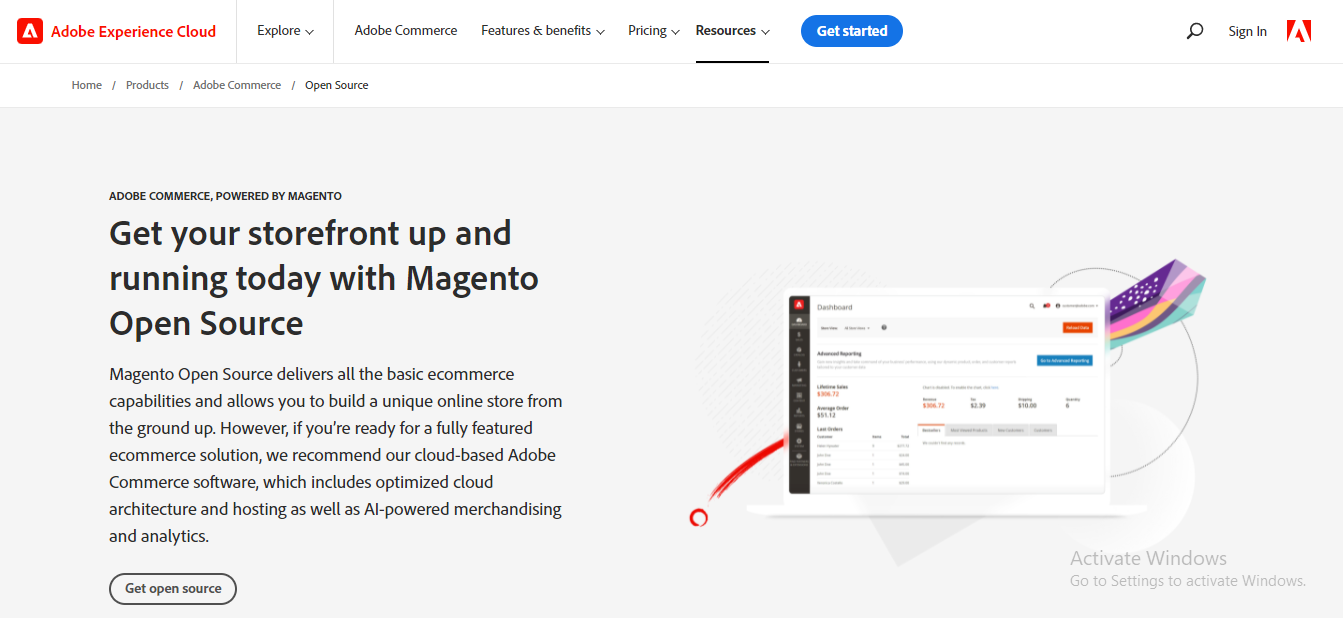1343x618 pixels.
Task: Open the Pricing dropdown
Action: click(x=654, y=31)
